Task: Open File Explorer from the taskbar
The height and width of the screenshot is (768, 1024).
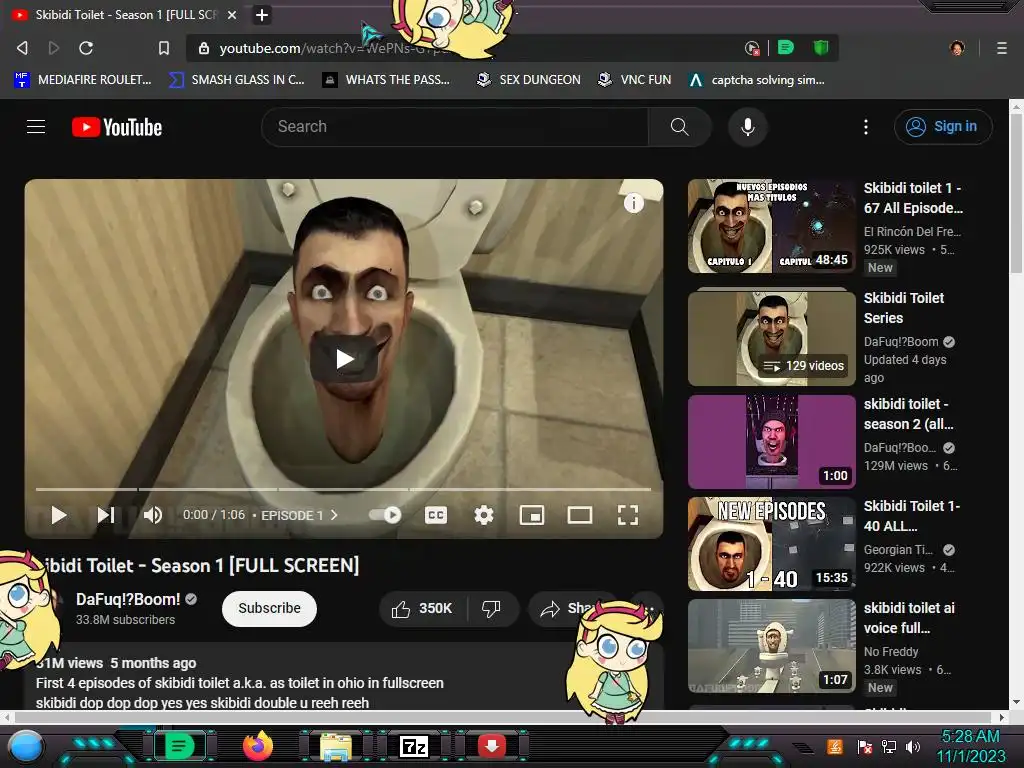Action: (x=336, y=746)
